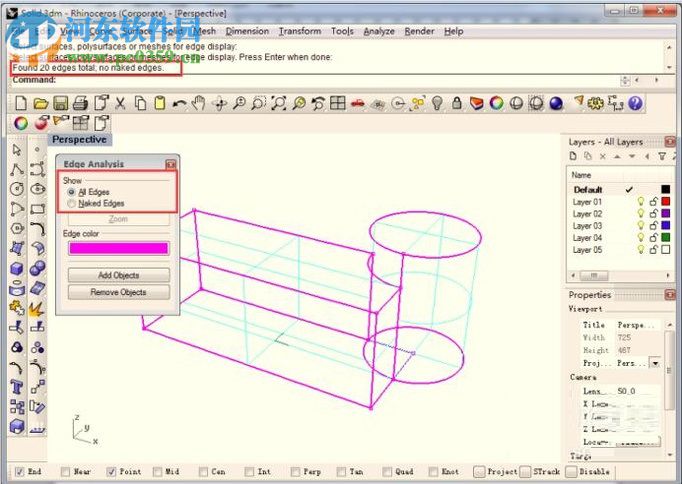The width and height of the screenshot is (682, 484).
Task: Open Options with the gear icon
Action: 595,103
